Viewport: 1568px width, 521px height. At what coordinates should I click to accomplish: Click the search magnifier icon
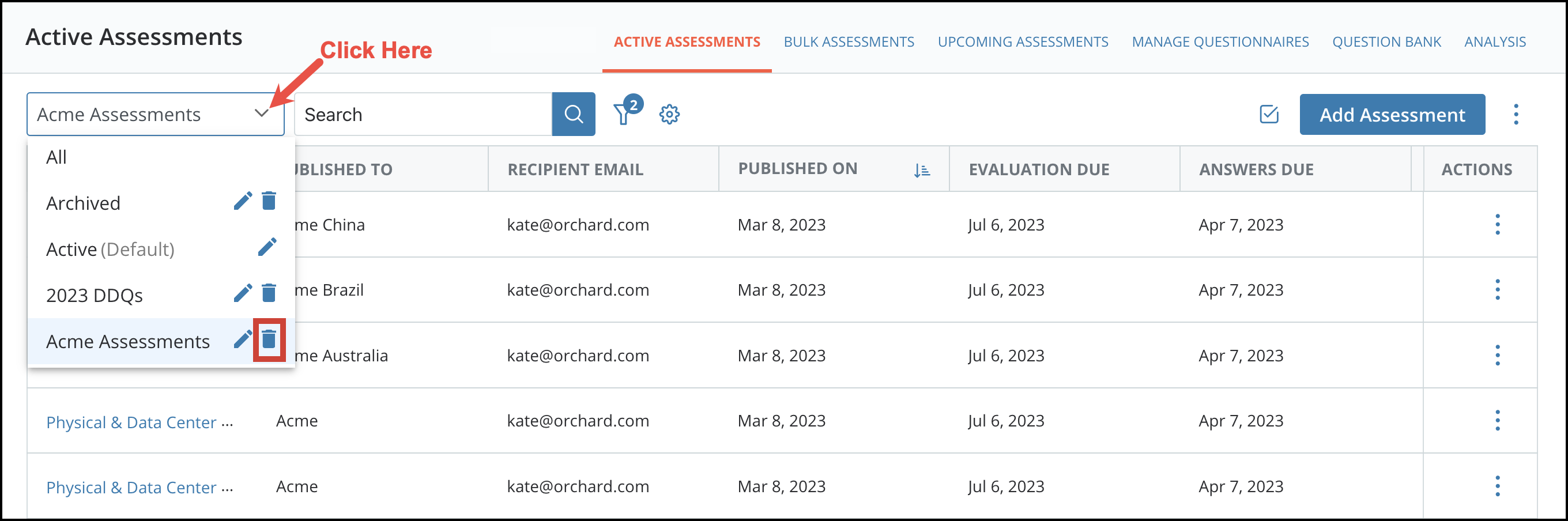[573, 114]
